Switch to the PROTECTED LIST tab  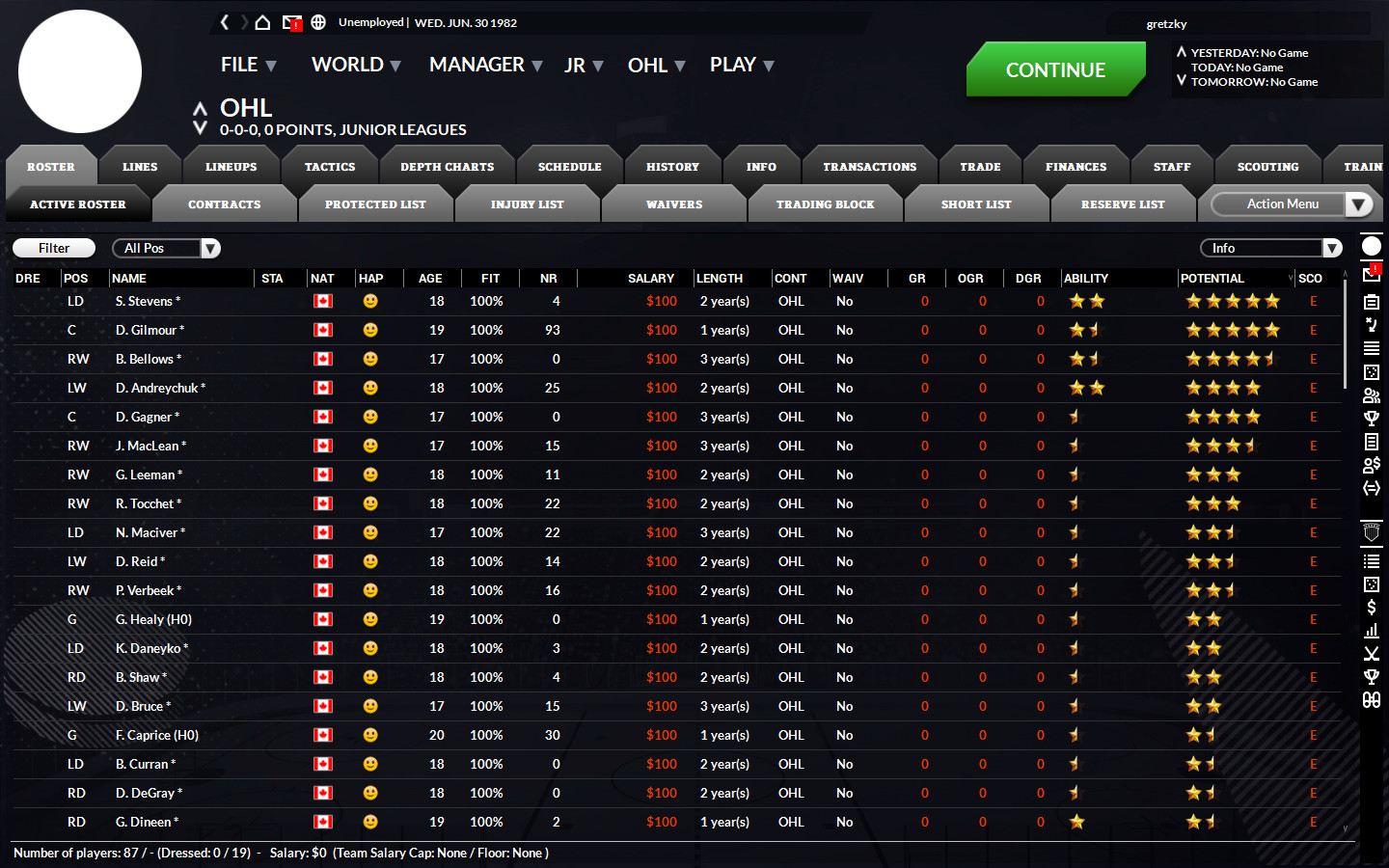click(375, 203)
